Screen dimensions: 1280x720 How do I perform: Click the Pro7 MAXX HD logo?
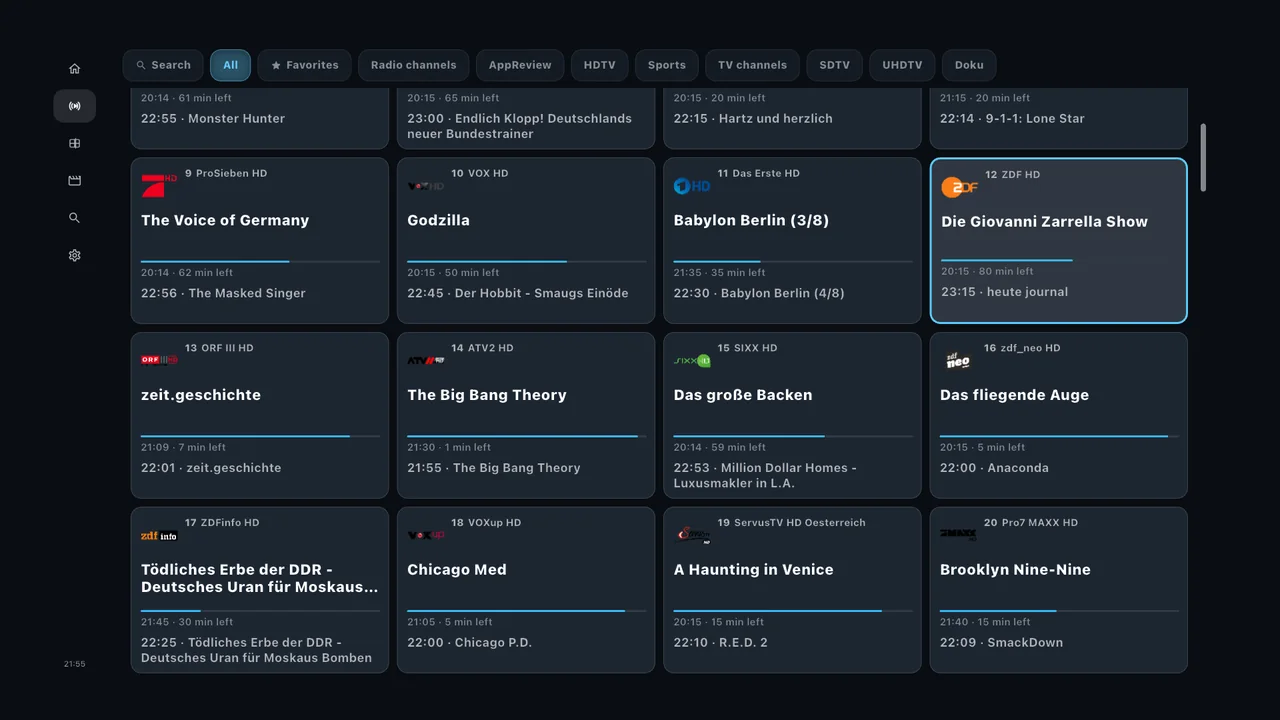[958, 535]
